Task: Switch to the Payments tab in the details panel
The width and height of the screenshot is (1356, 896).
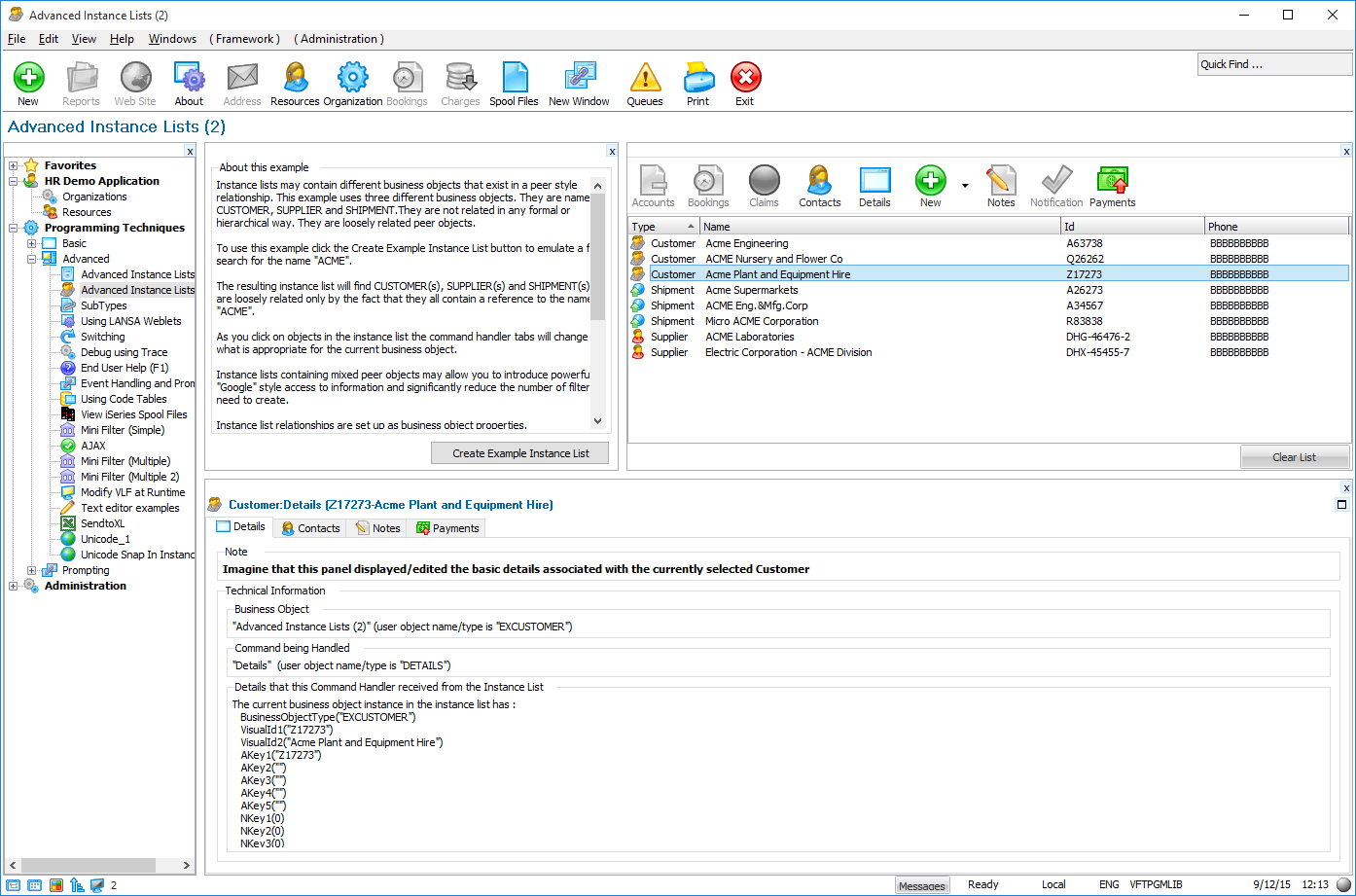Action: (x=447, y=528)
